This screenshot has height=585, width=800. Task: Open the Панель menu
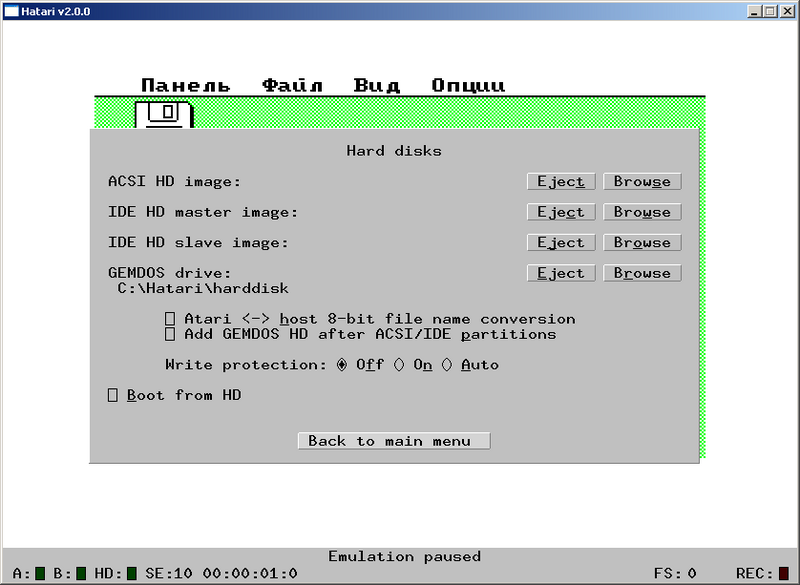(186, 85)
